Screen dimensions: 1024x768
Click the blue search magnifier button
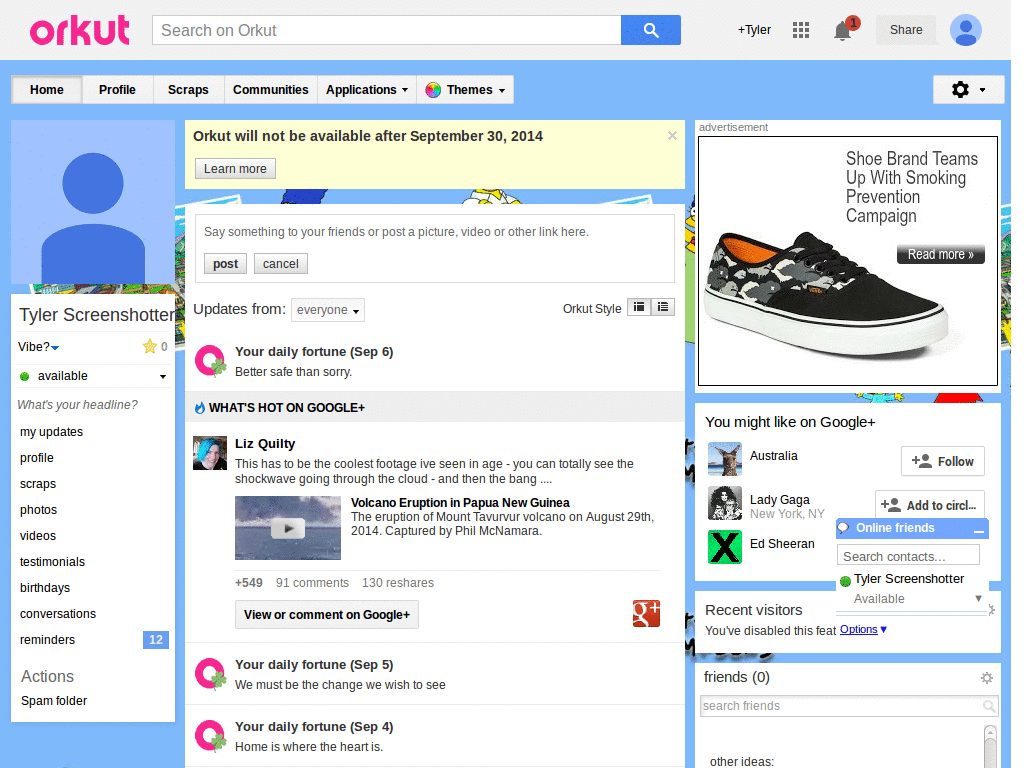click(x=650, y=30)
